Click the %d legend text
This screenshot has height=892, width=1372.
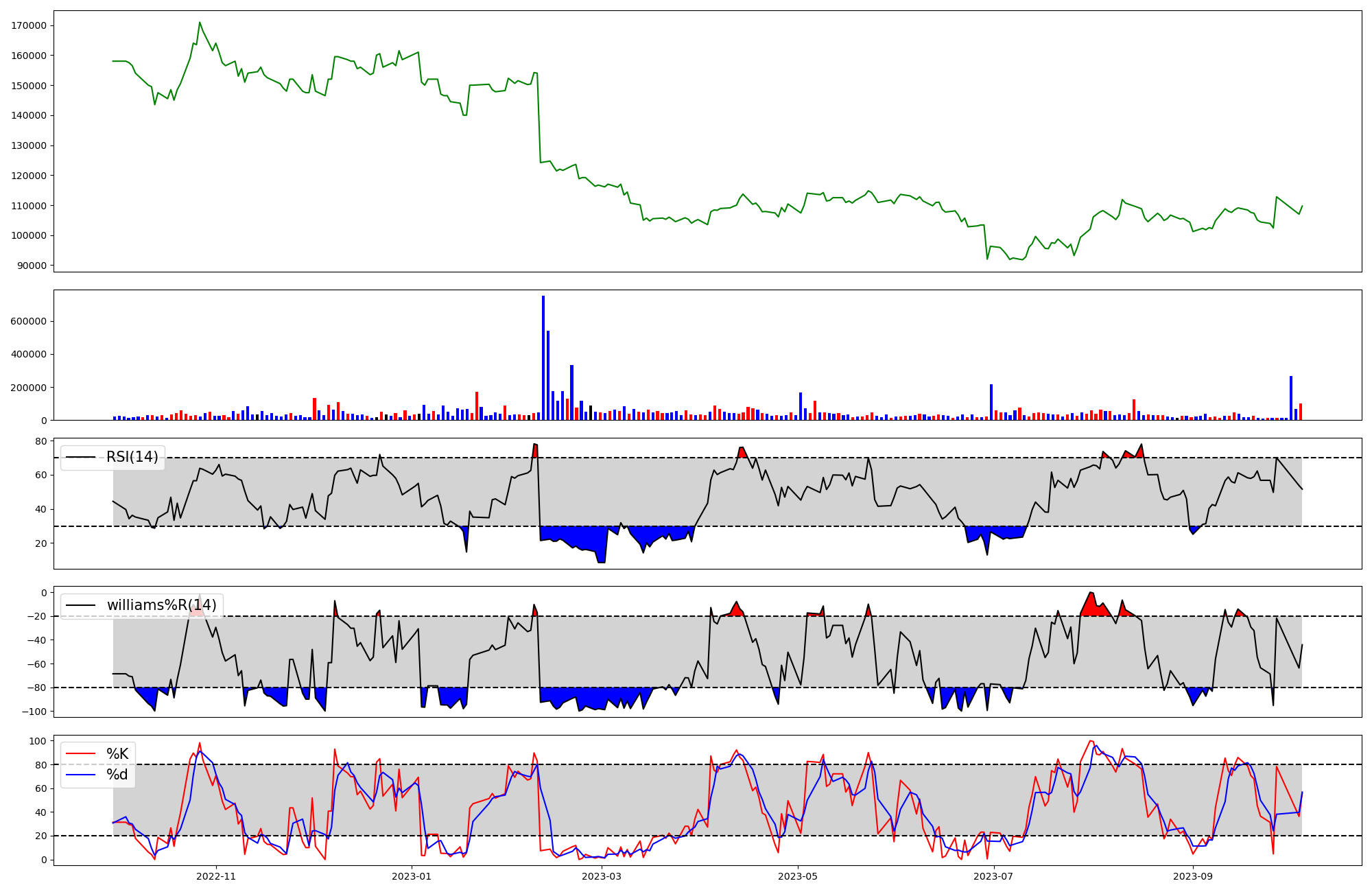click(117, 775)
